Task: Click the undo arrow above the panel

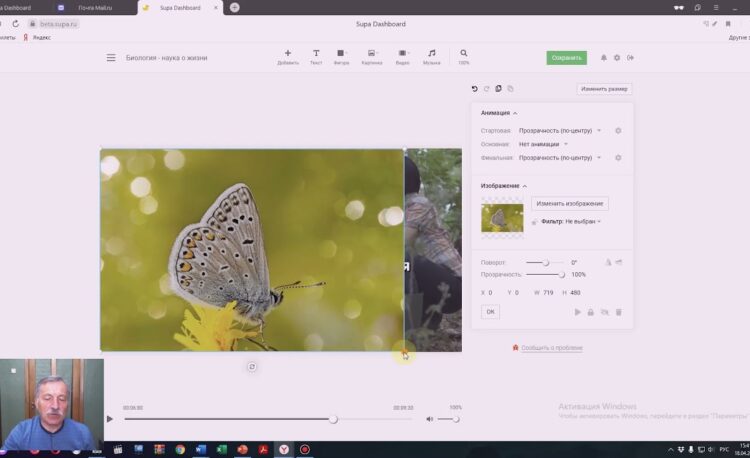Action: pyautogui.click(x=475, y=89)
